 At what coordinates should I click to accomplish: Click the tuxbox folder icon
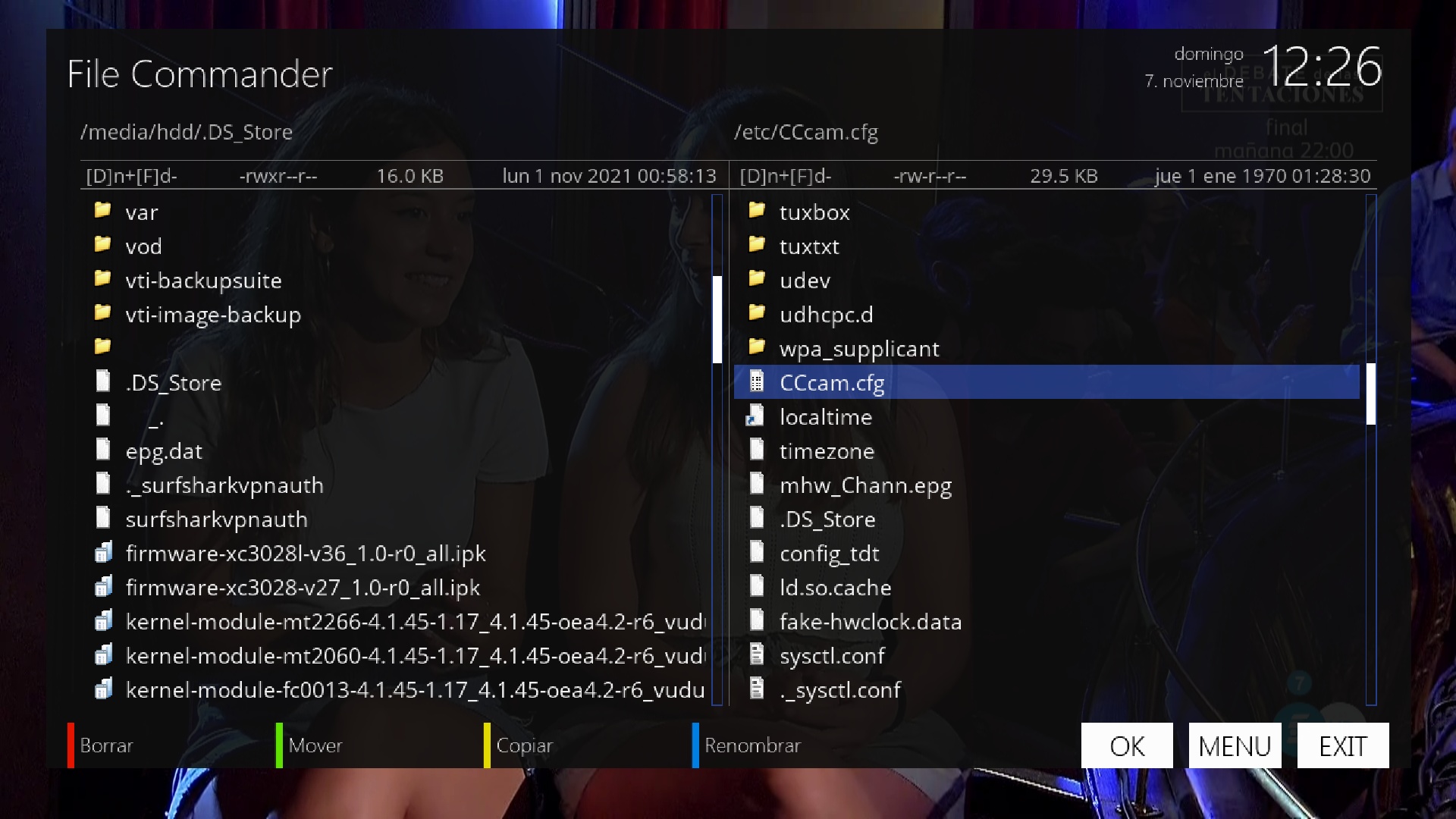click(x=756, y=211)
